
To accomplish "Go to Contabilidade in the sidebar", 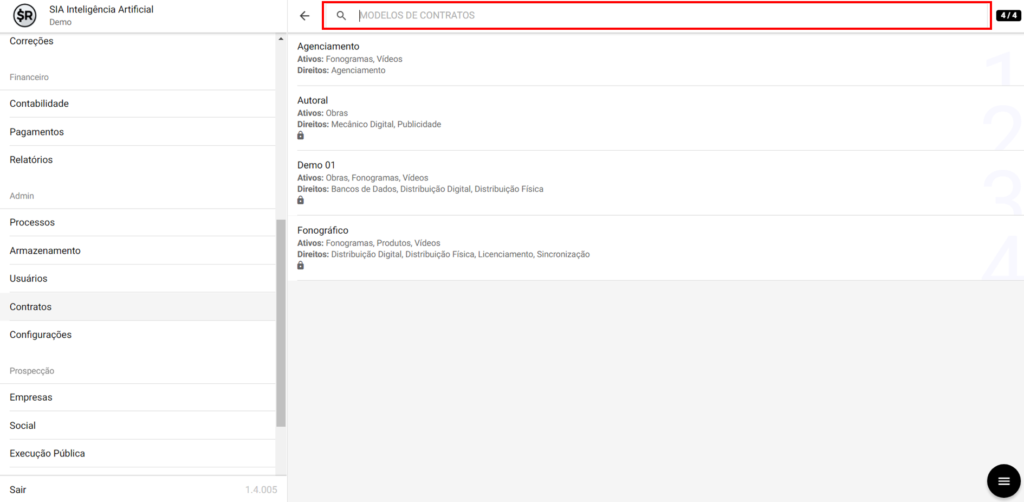I will point(39,104).
